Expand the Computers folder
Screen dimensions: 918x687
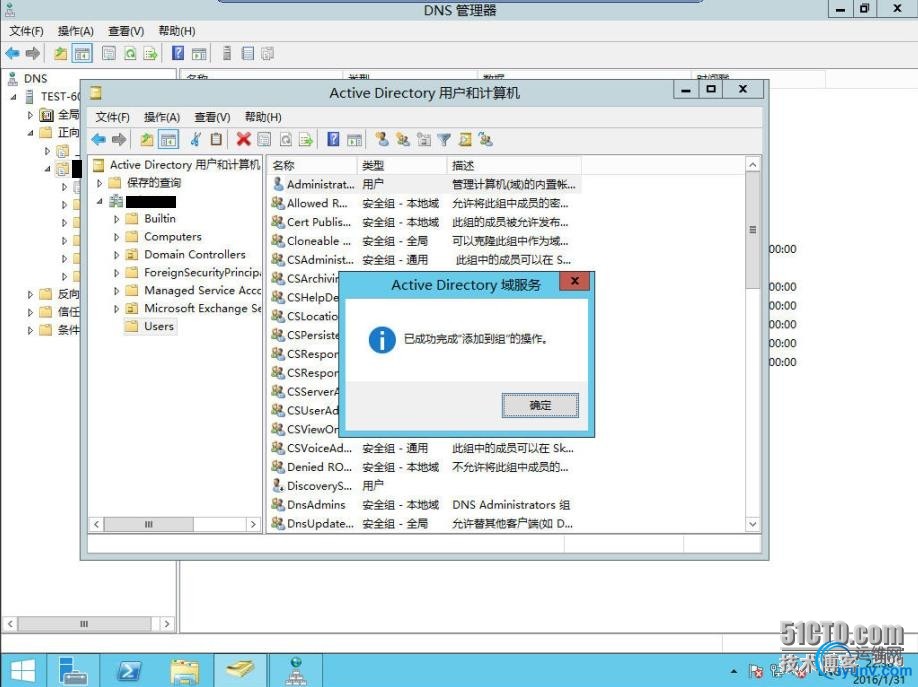pyautogui.click(x=117, y=237)
